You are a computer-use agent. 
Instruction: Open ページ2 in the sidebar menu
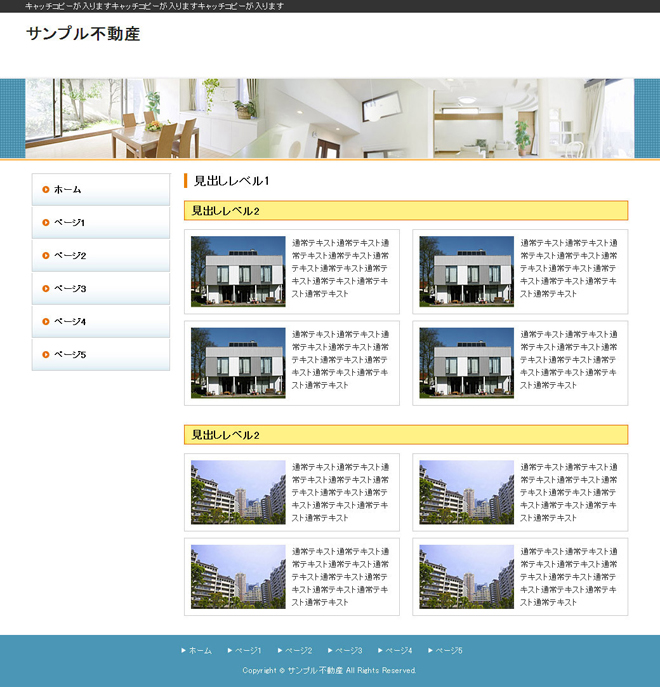point(101,255)
